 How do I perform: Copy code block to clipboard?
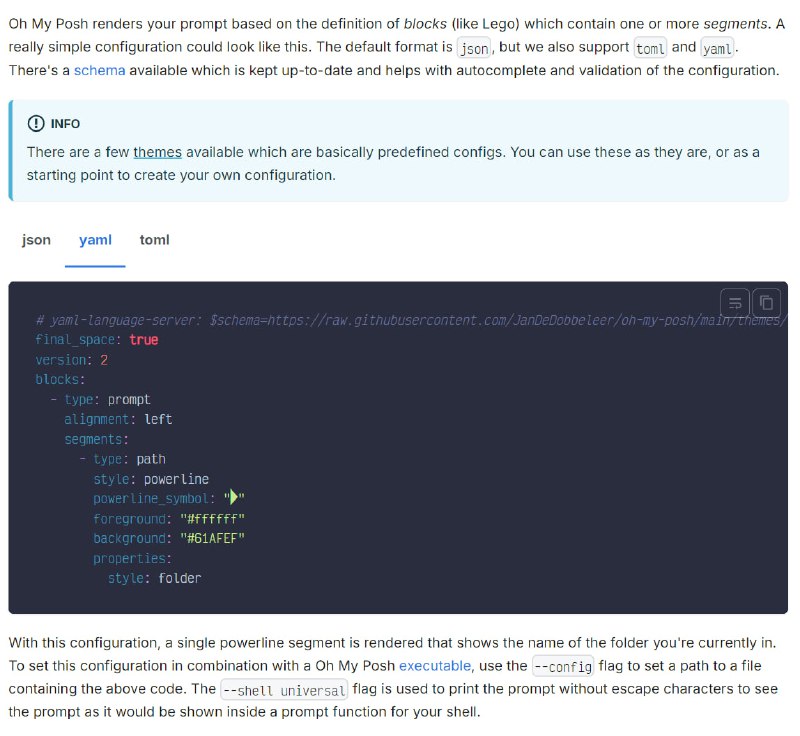pos(766,303)
